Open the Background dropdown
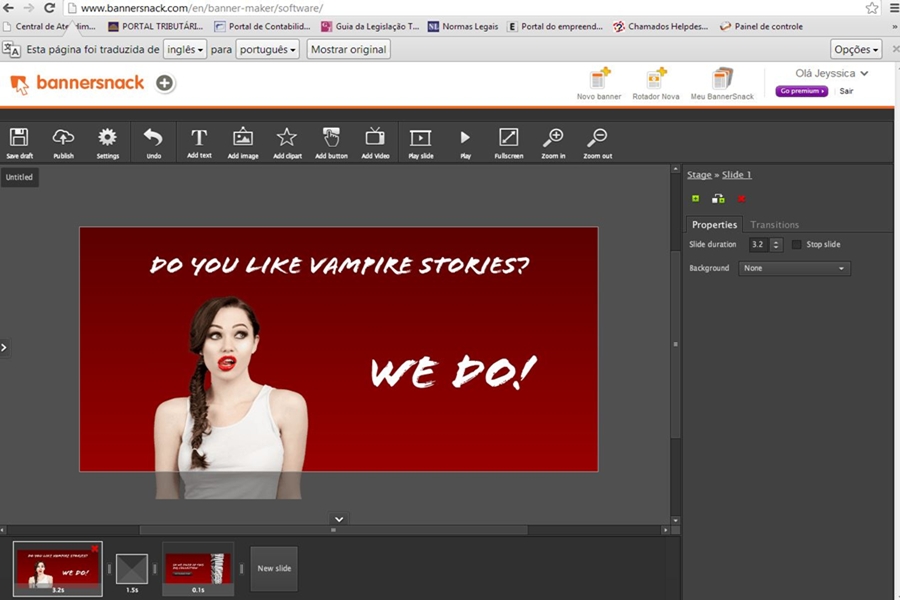 [794, 268]
